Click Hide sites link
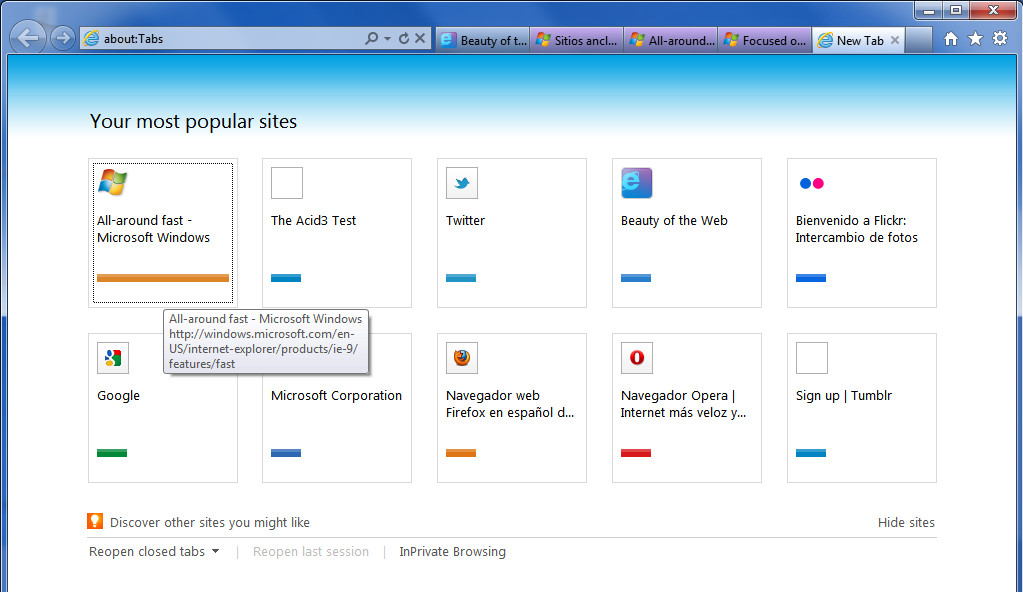Image resolution: width=1023 pixels, height=592 pixels. [906, 522]
